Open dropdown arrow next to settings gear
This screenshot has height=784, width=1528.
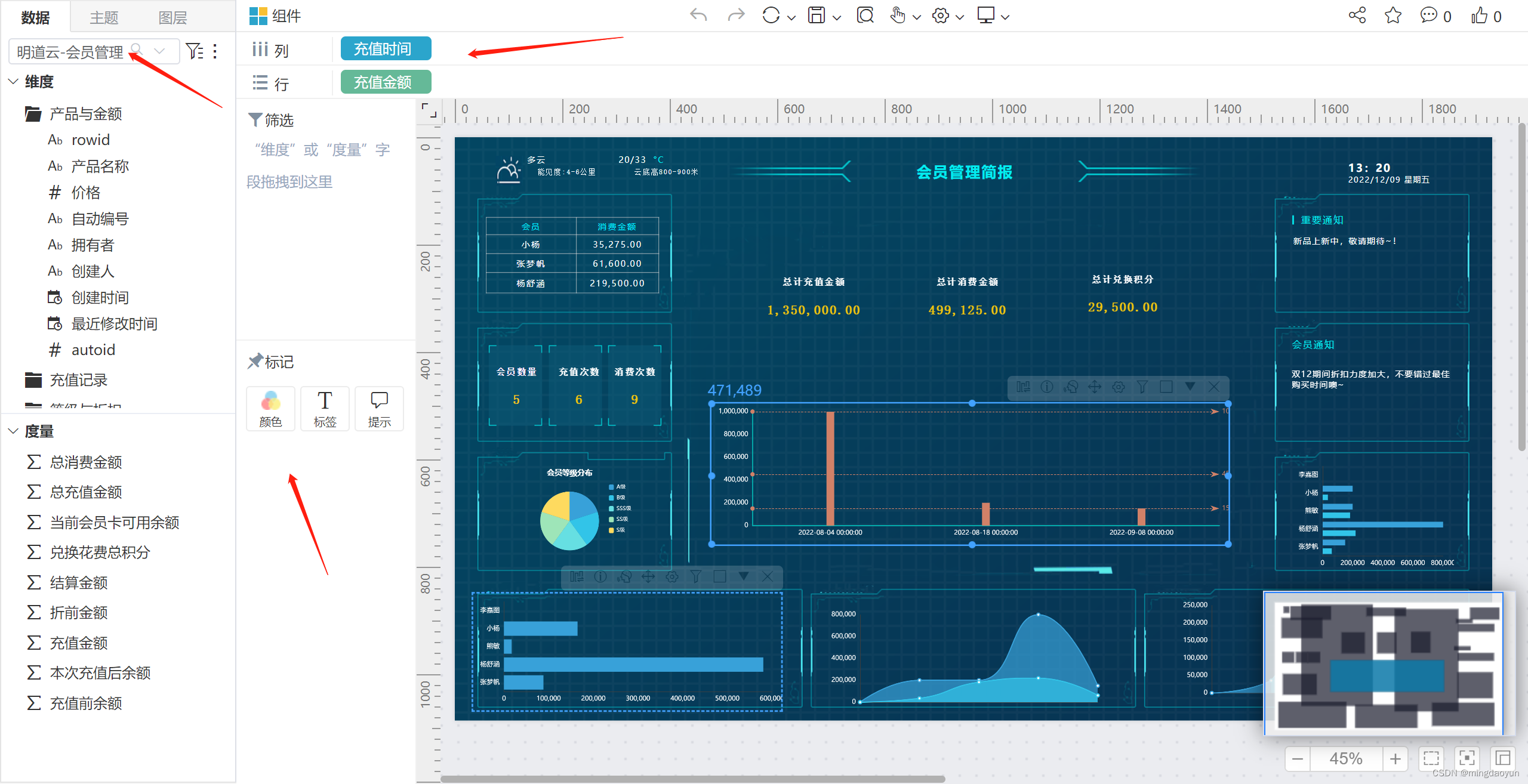pyautogui.click(x=960, y=17)
